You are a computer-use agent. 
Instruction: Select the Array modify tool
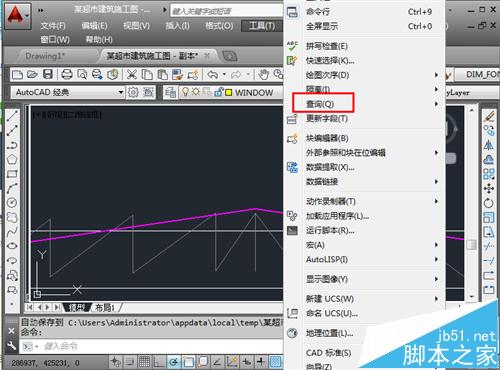[x=489, y=174]
